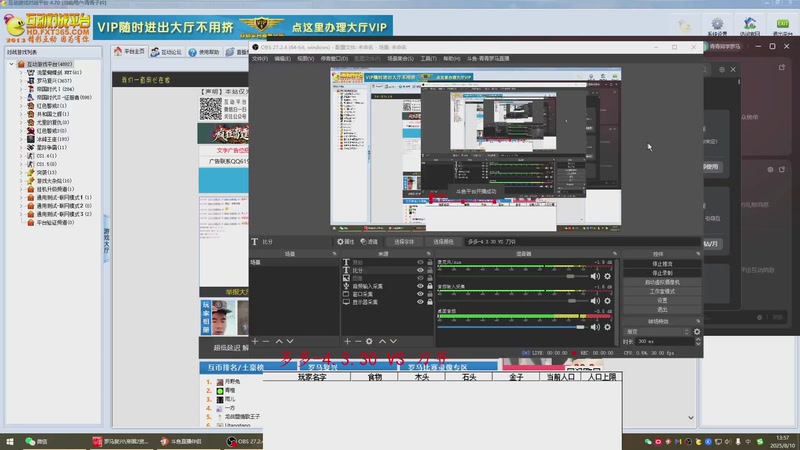
Task: Open source properties via the gear below the sources list
Action: (369, 341)
